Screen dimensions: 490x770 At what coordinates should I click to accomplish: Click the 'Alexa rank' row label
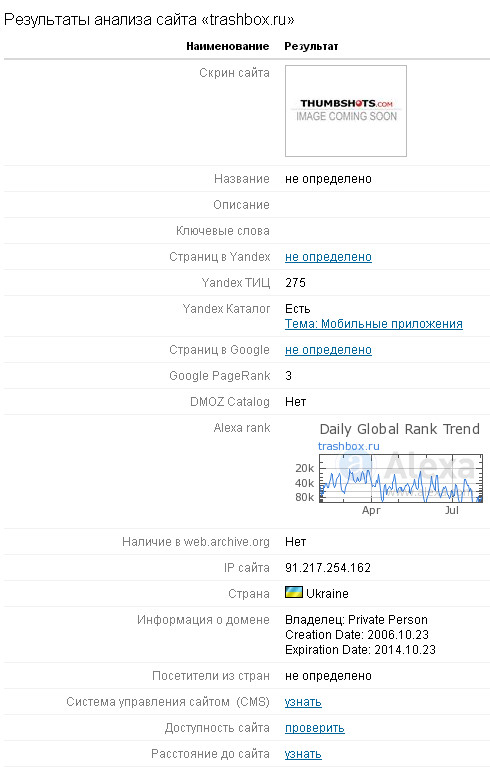coord(242,428)
